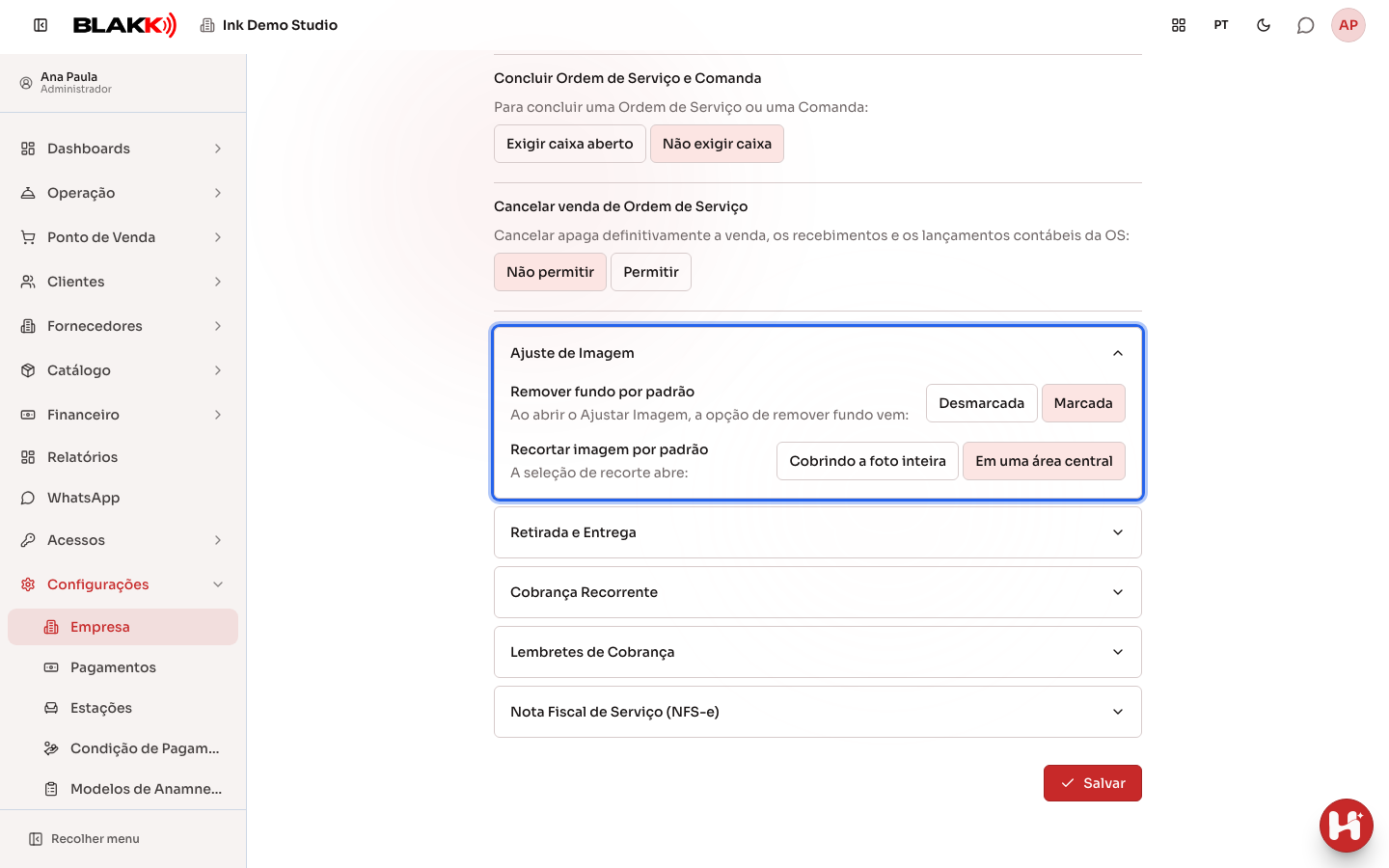The width and height of the screenshot is (1389, 868).
Task: Expand the Retirada e Entrega section
Action: pos(818,532)
